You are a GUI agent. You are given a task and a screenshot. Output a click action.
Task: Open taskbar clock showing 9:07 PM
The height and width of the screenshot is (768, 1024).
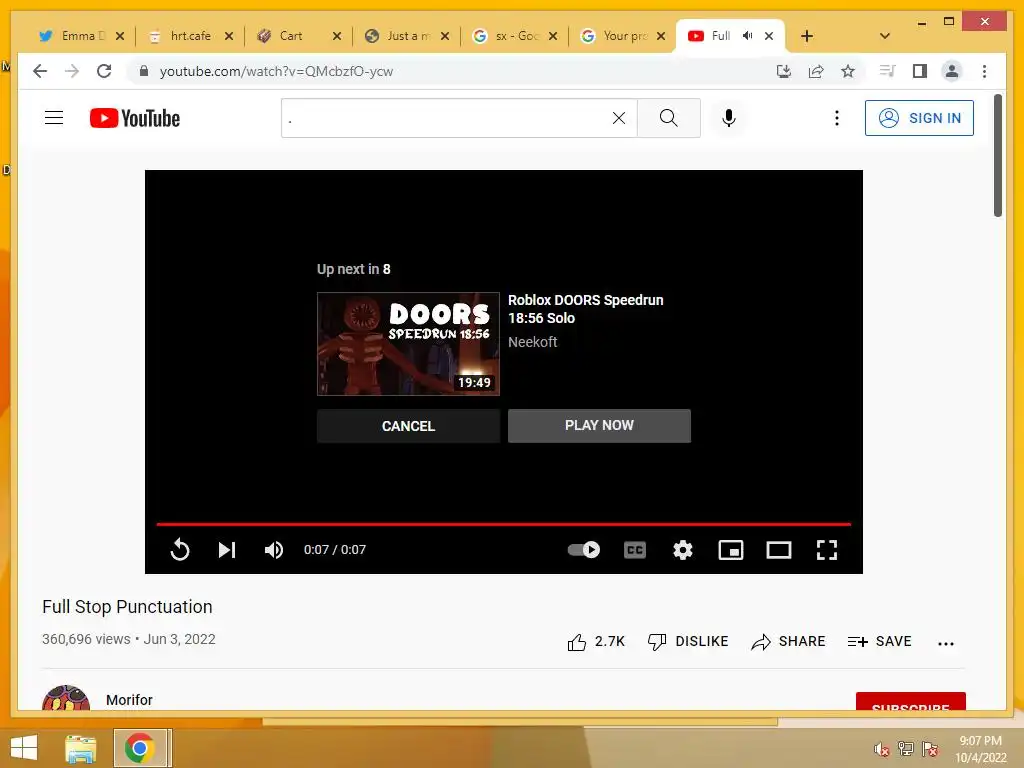[980, 749]
